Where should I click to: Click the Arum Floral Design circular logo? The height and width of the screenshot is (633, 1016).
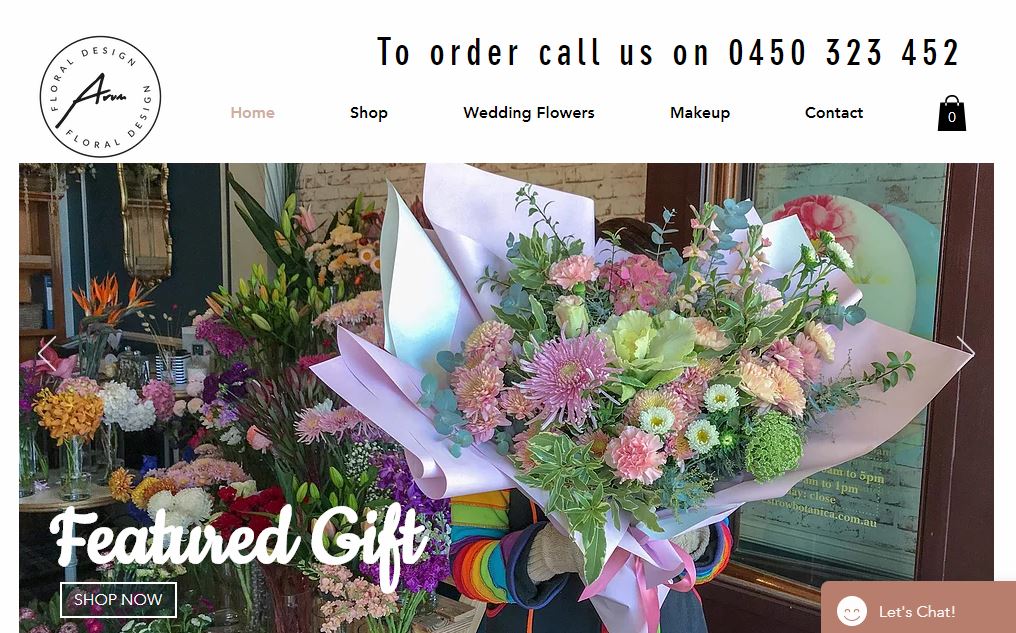pos(100,97)
